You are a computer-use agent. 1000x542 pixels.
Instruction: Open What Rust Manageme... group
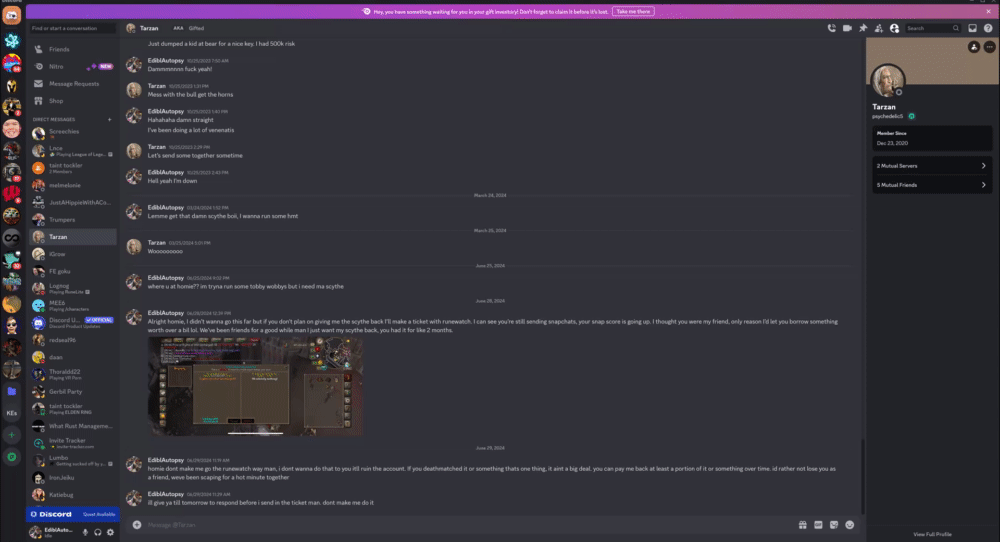72,426
